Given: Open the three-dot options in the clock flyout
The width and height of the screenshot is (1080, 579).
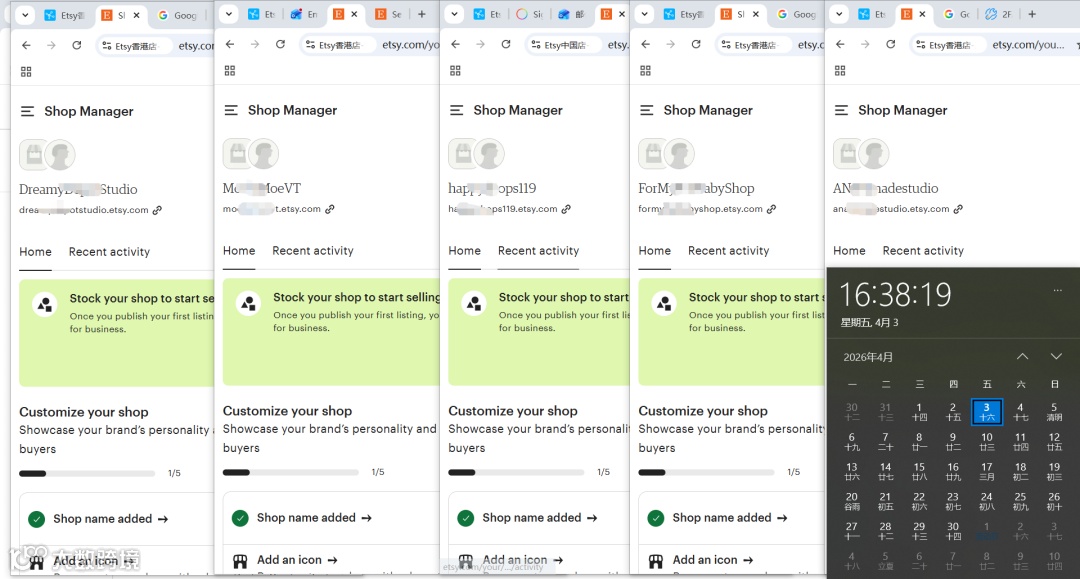Looking at the screenshot, I should 1057,291.
